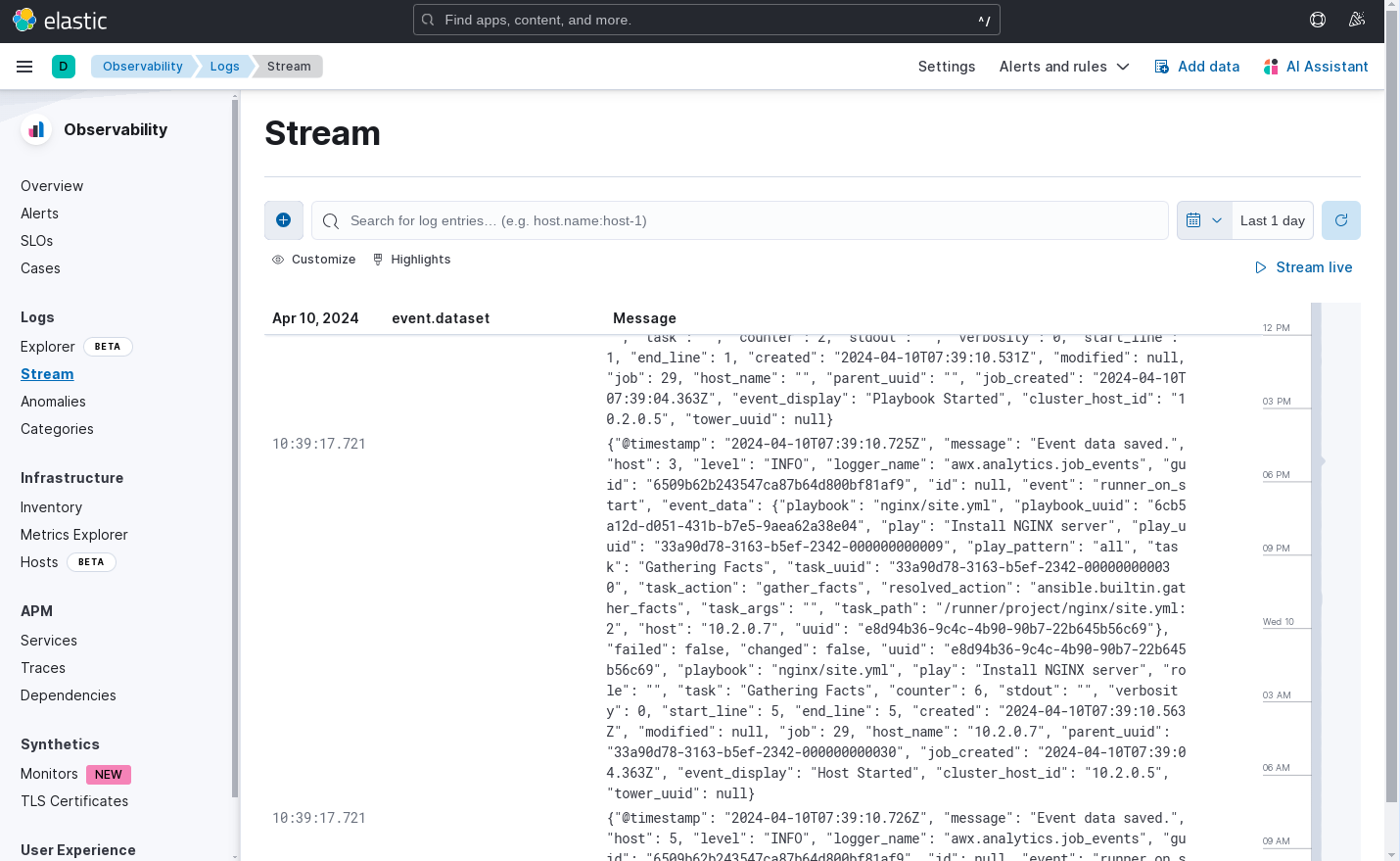The height and width of the screenshot is (861, 1400).
Task: Start Stream live playback
Action: click(1303, 267)
